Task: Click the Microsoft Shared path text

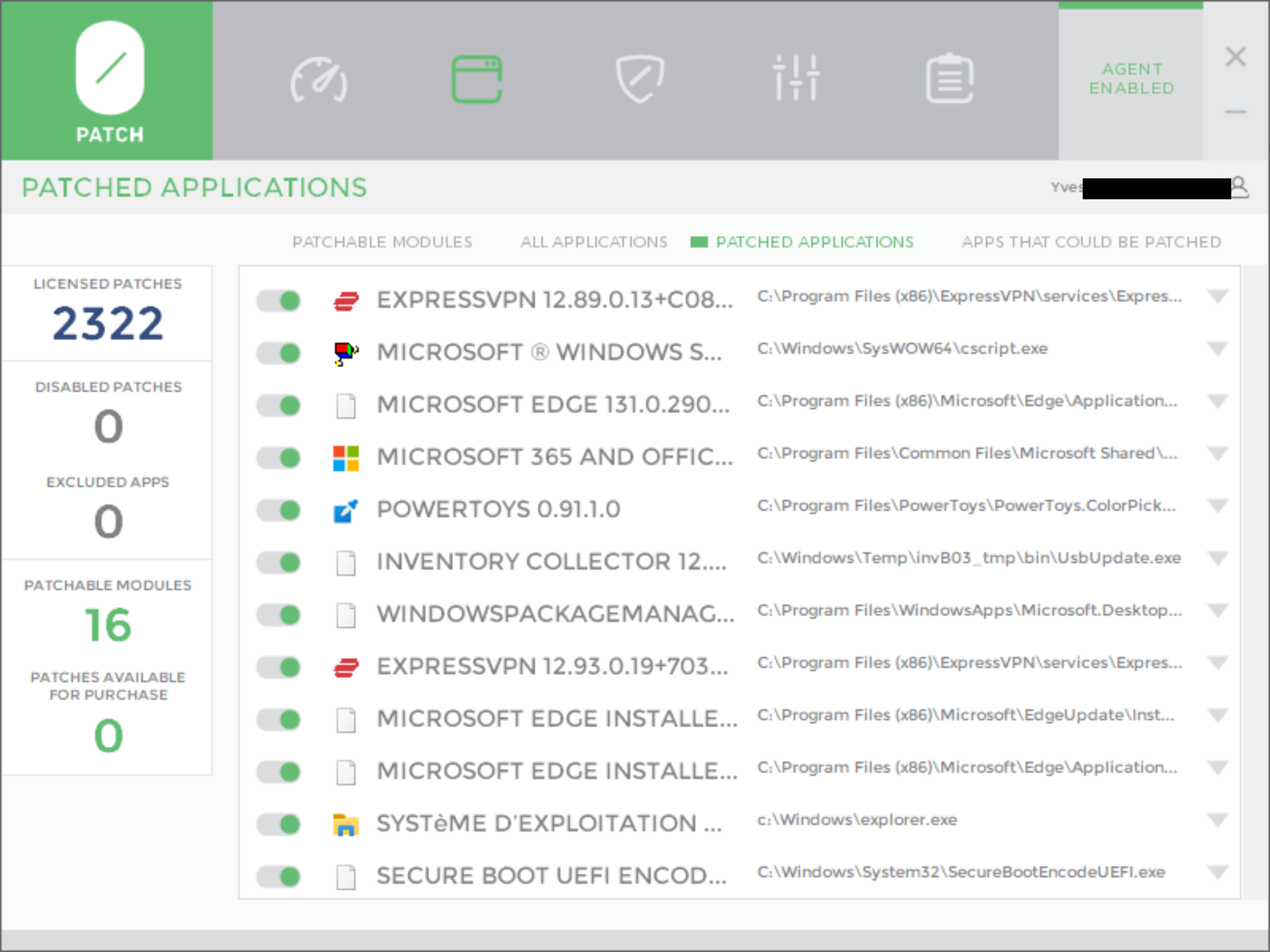Action: coord(967,453)
